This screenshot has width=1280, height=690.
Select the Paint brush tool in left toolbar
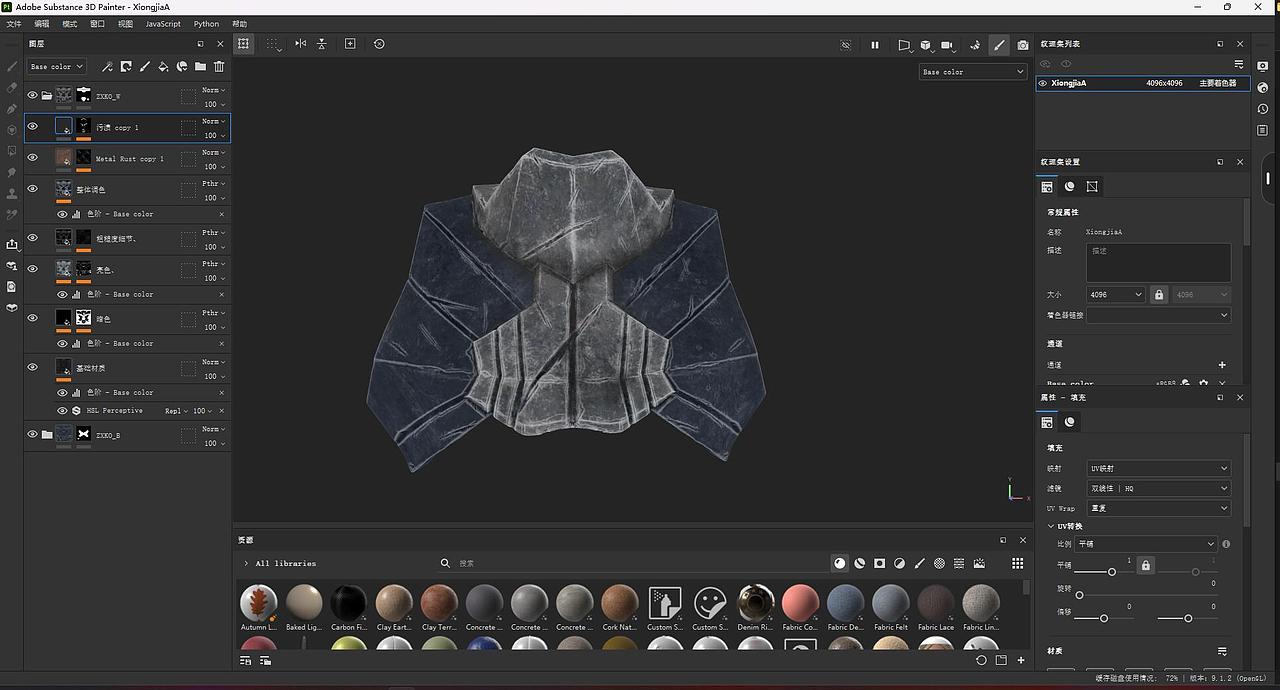click(x=12, y=66)
